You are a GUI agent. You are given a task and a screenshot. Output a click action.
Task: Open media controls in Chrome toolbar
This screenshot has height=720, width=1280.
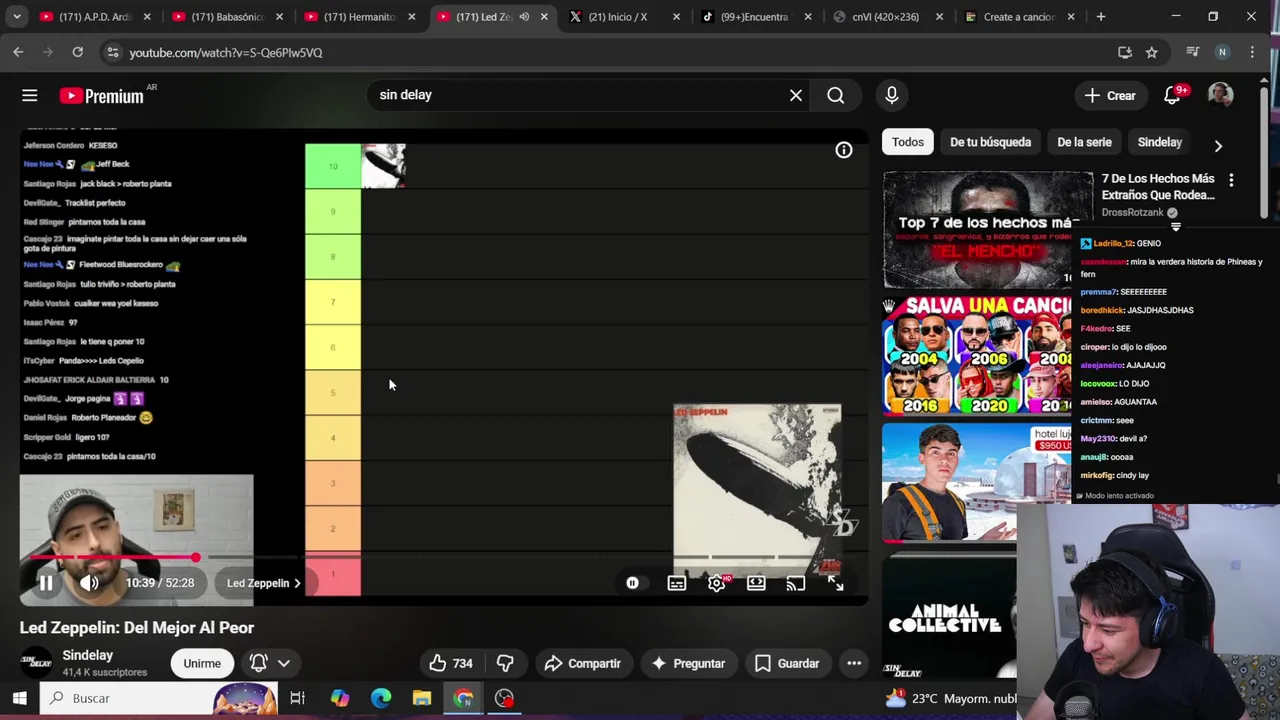point(1192,52)
